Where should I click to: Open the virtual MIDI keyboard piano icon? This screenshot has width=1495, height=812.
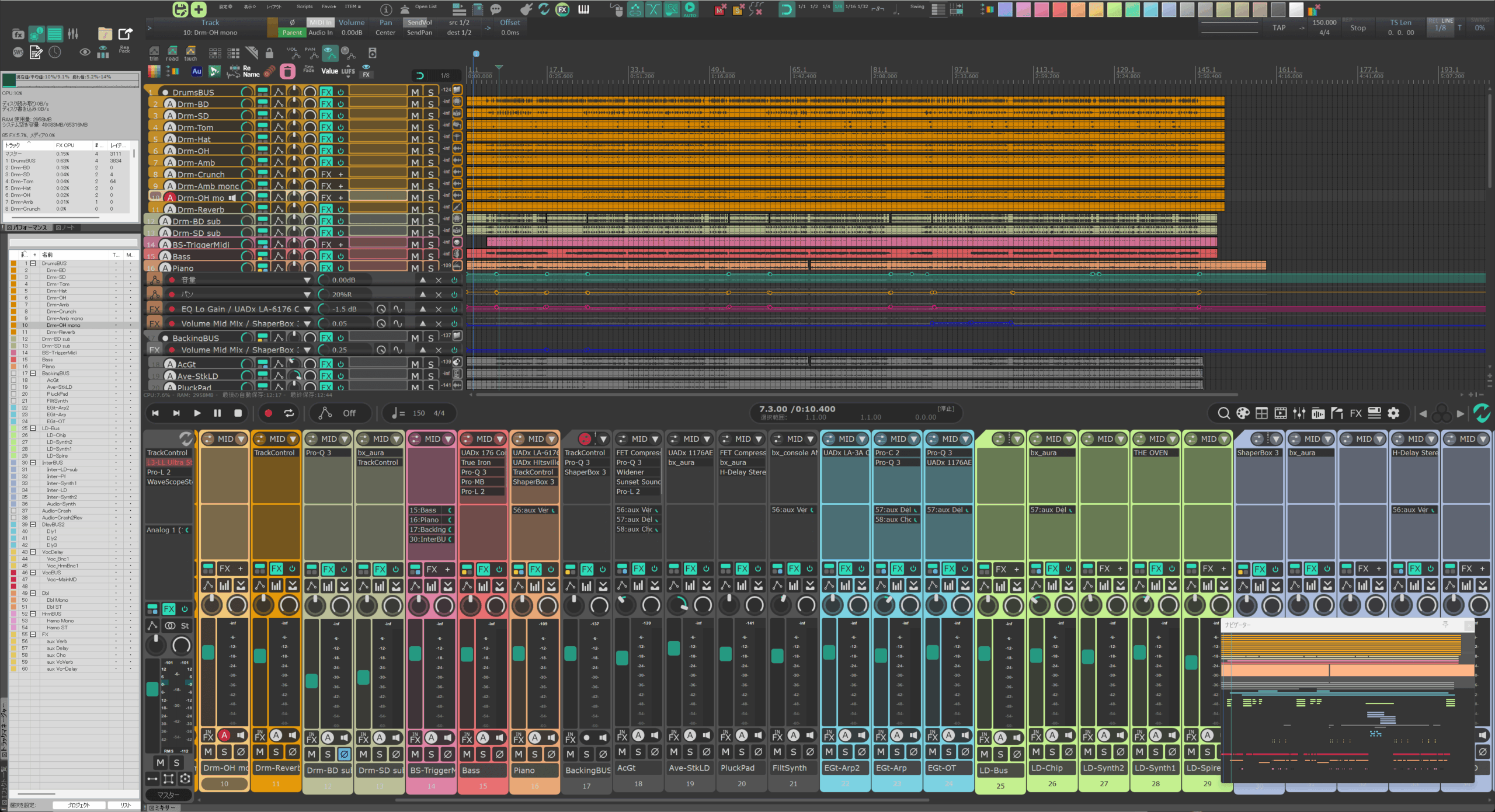click(x=583, y=9)
